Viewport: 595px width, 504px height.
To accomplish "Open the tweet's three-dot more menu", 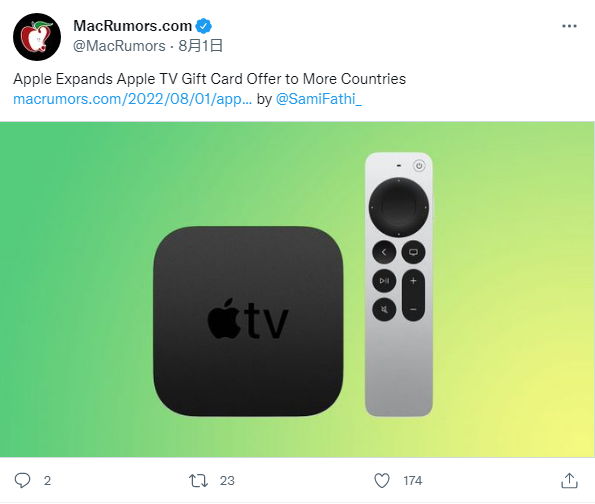I will pyautogui.click(x=569, y=26).
